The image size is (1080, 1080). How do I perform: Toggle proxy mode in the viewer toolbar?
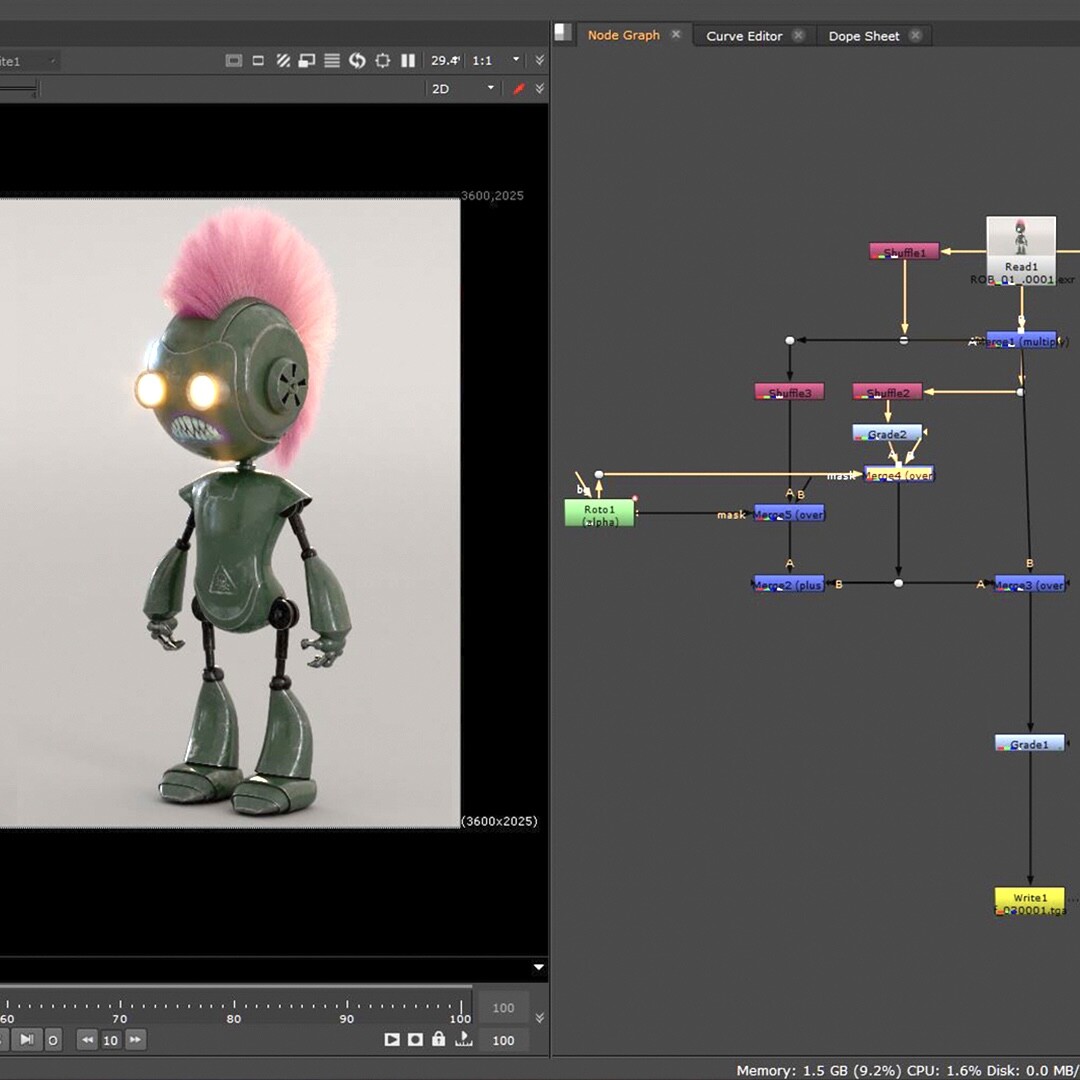(258, 60)
